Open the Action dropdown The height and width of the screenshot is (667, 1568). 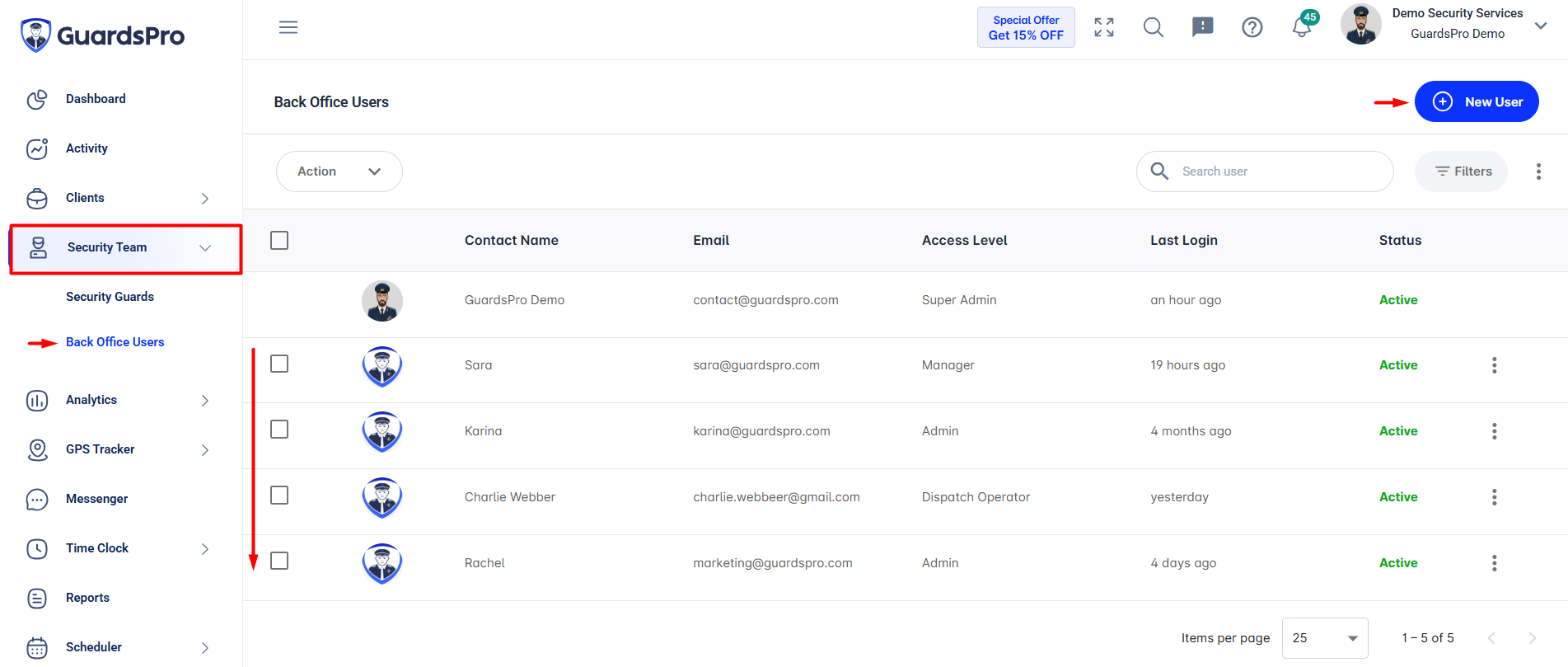[339, 171]
